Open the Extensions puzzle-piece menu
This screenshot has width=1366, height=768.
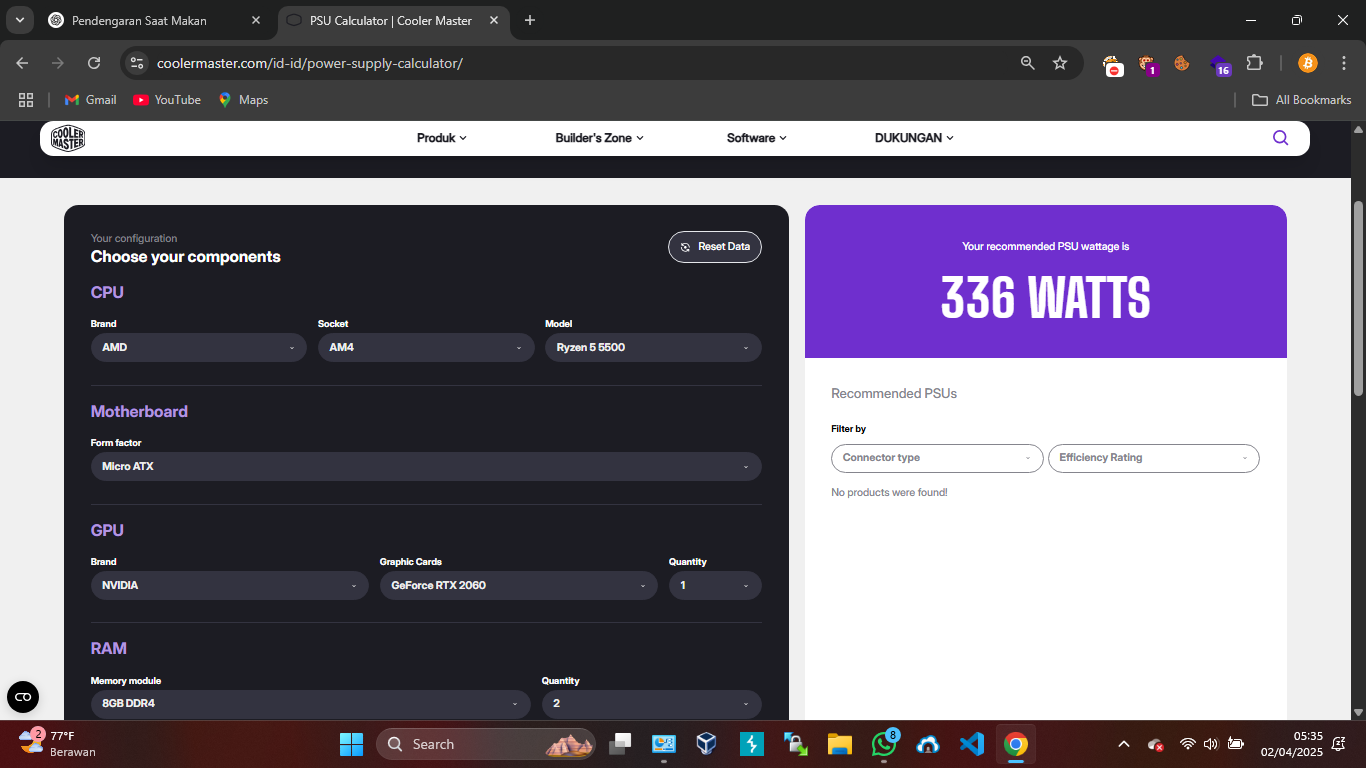pyautogui.click(x=1254, y=63)
